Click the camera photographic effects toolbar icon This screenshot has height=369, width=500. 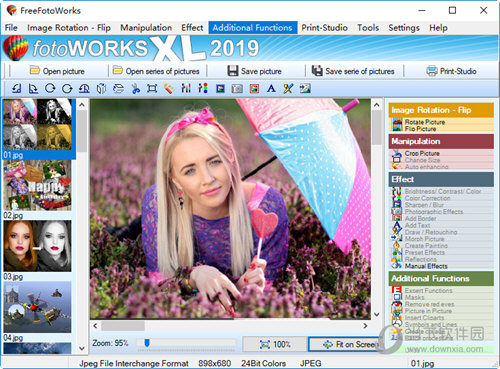[237, 88]
